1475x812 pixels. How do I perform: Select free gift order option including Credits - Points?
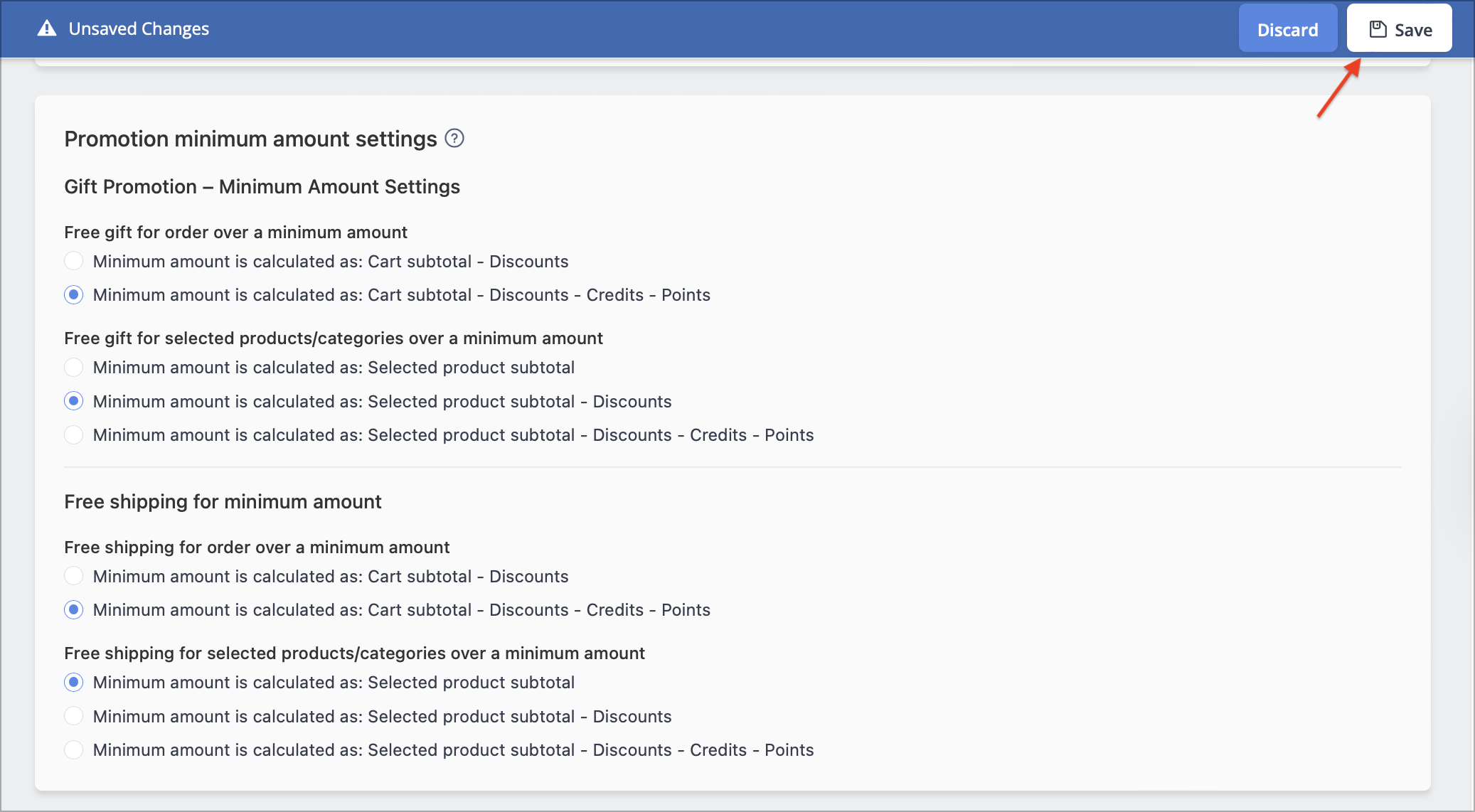[x=74, y=294]
